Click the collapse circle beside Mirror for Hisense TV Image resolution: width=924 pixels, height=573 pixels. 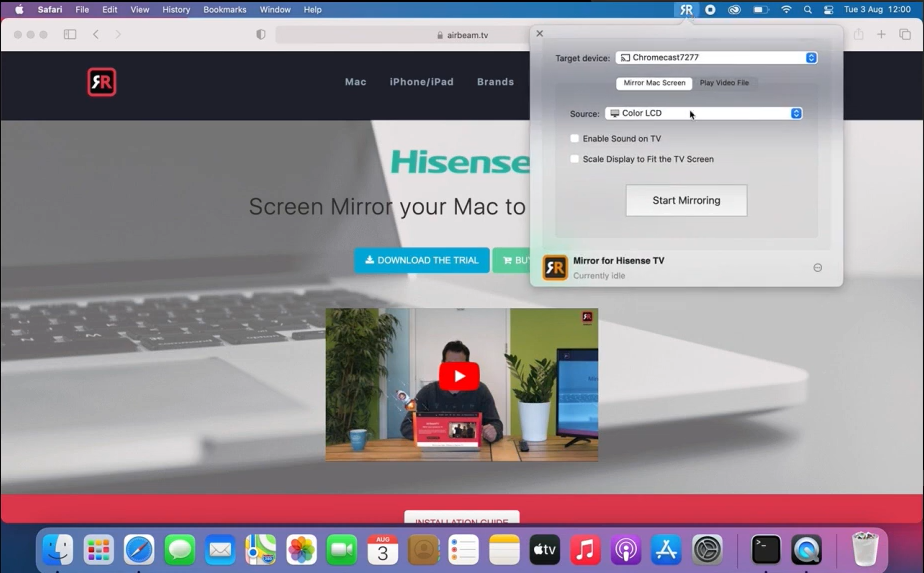click(x=817, y=268)
